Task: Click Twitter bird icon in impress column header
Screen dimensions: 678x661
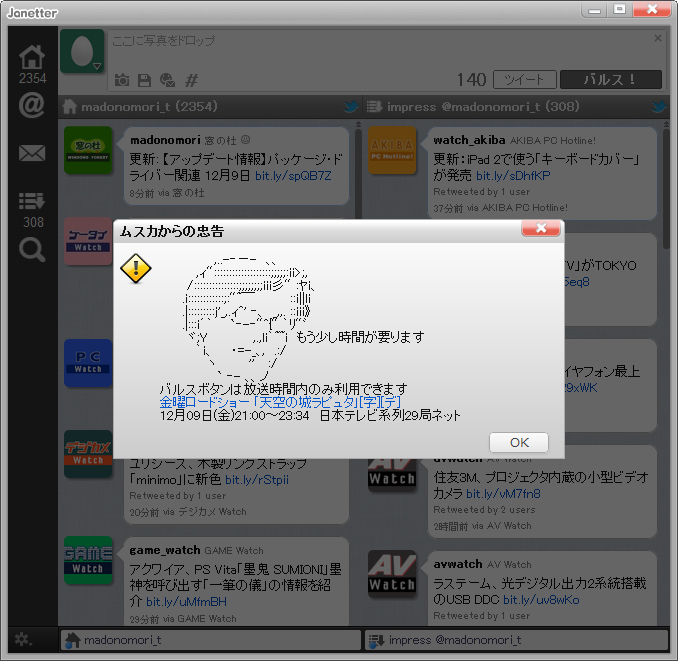Action: point(659,106)
